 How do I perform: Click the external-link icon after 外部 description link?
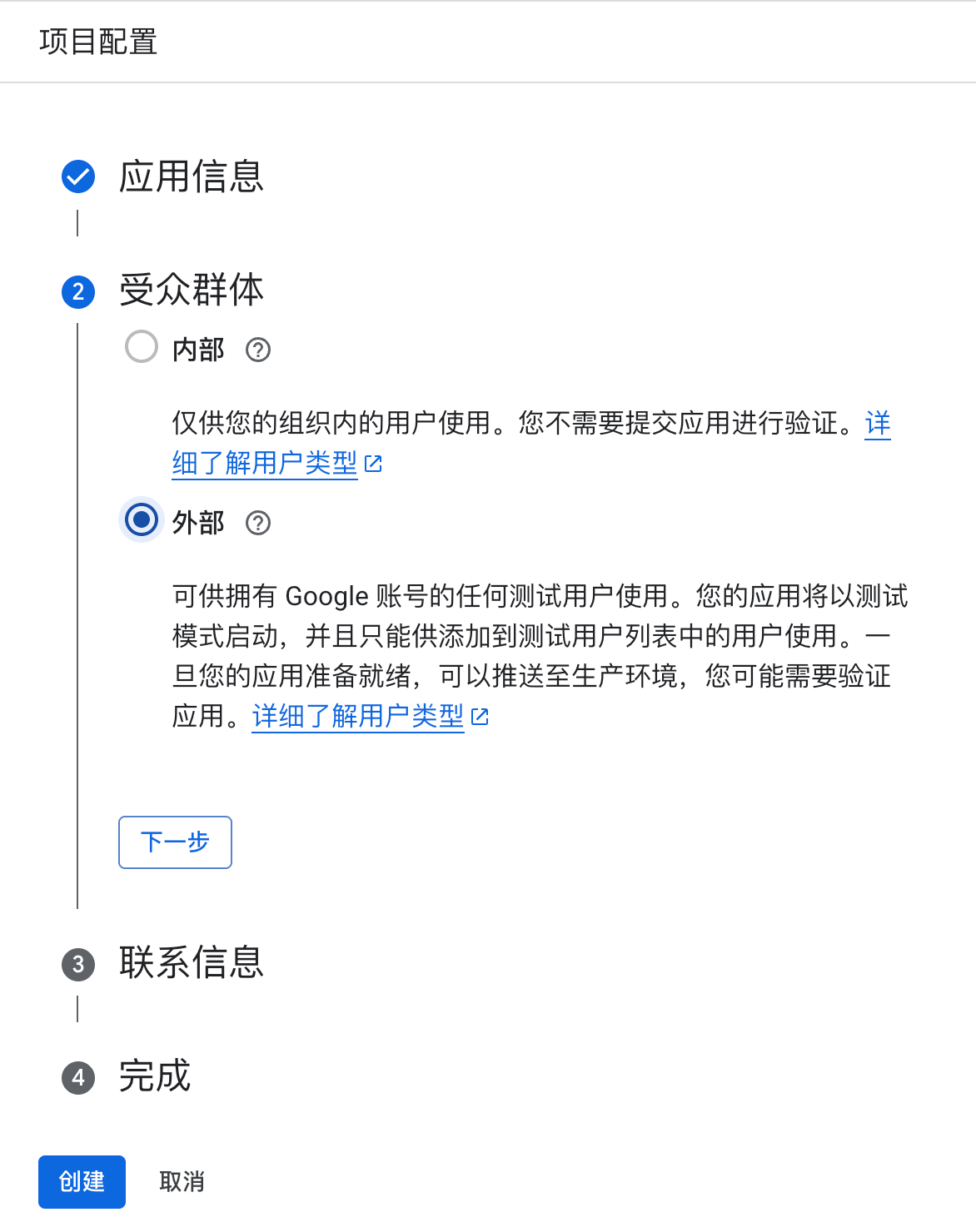pyautogui.click(x=480, y=717)
